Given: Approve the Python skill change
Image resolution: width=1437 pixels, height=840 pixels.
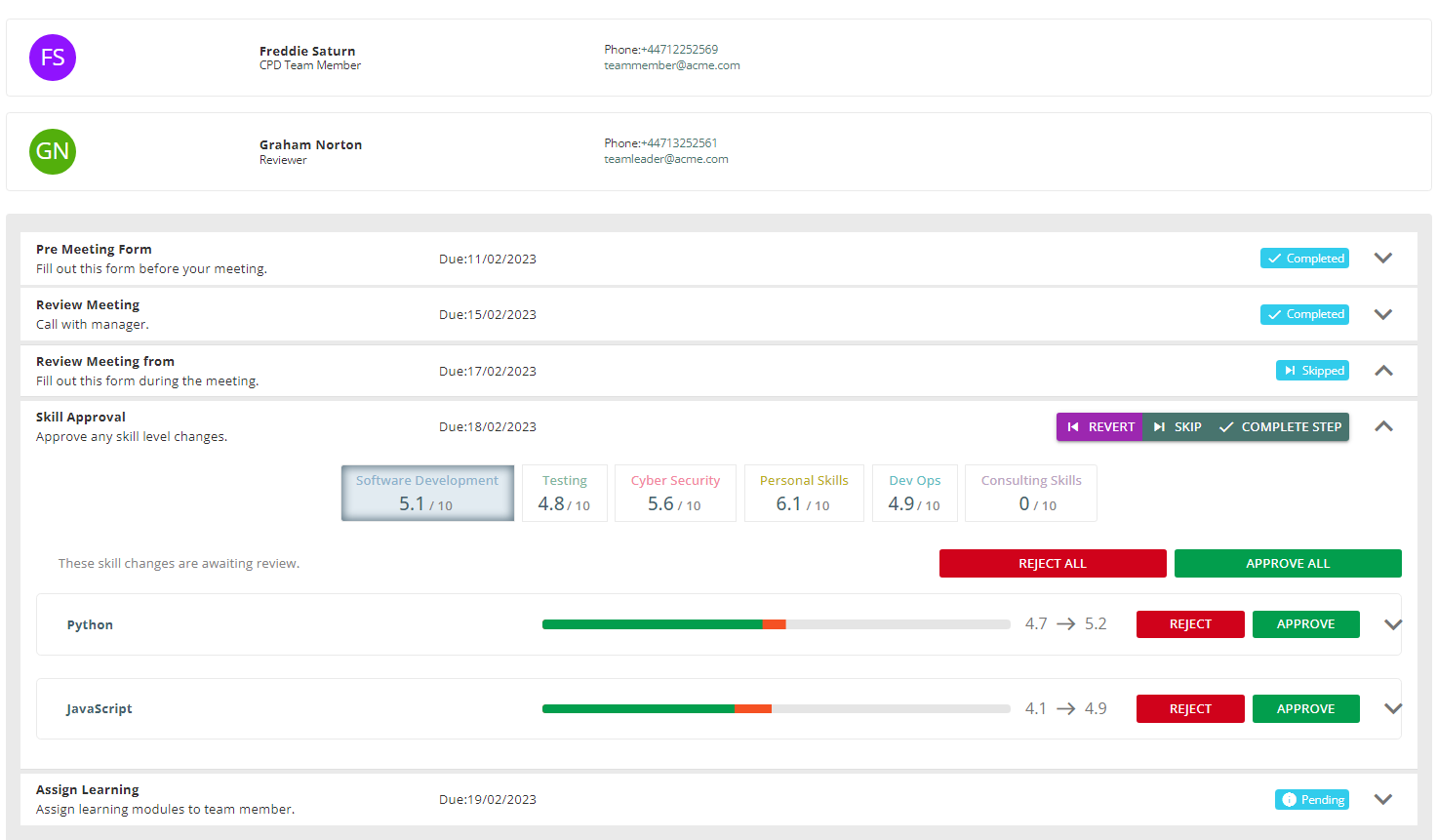Looking at the screenshot, I should [x=1305, y=624].
